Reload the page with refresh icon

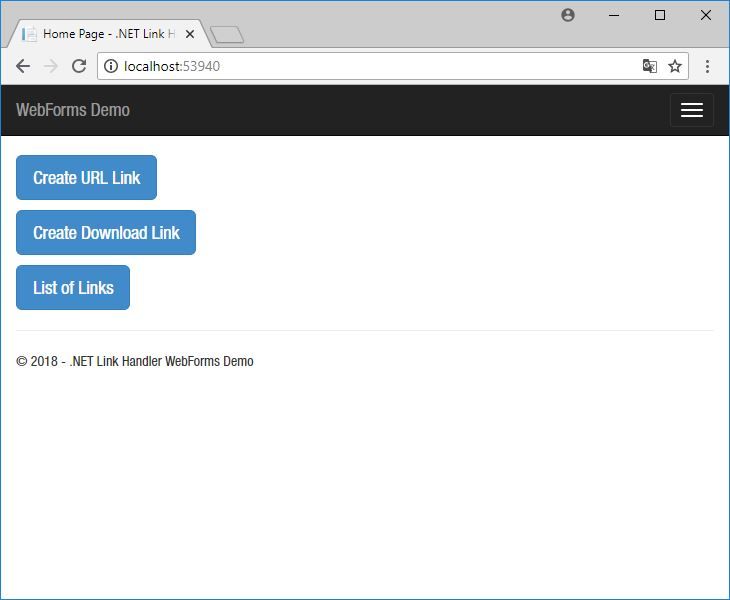(x=79, y=66)
